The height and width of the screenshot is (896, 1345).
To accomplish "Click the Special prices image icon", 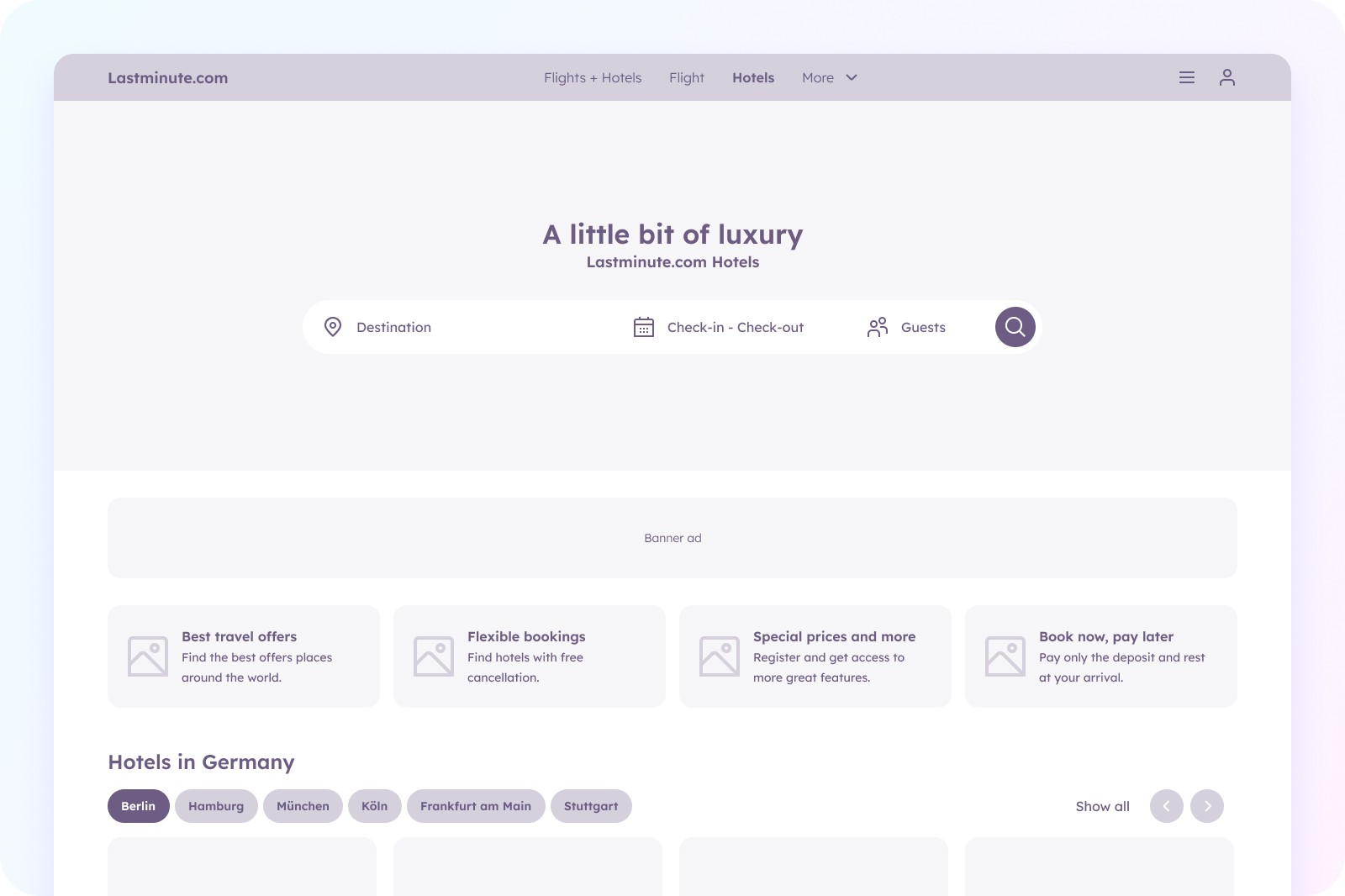I will click(x=720, y=656).
